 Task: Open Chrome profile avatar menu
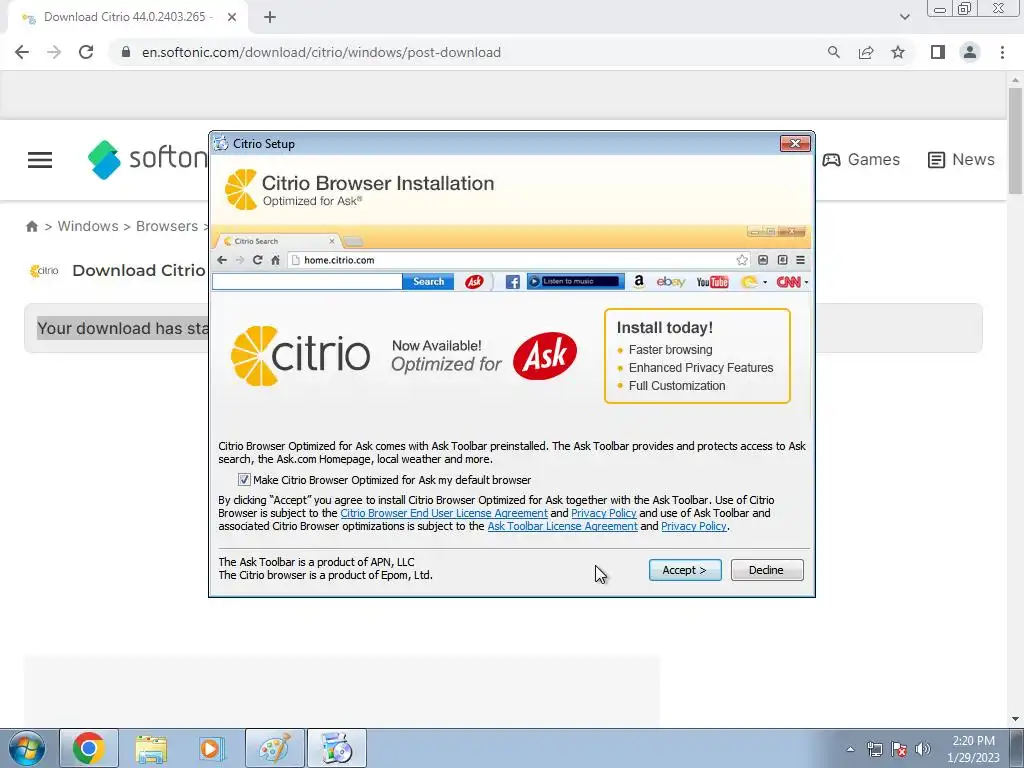(x=970, y=52)
